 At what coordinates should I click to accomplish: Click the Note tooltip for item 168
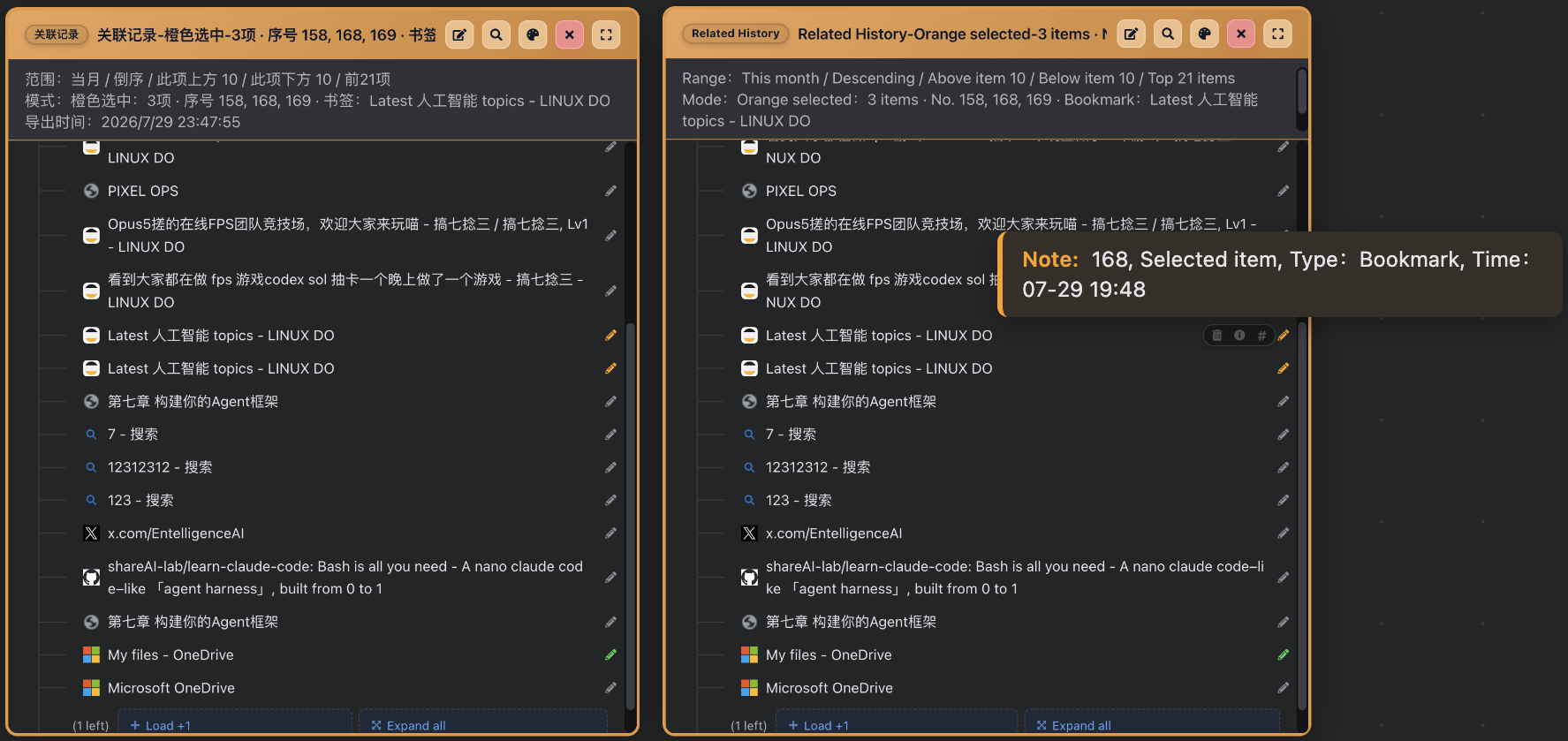[1279, 274]
